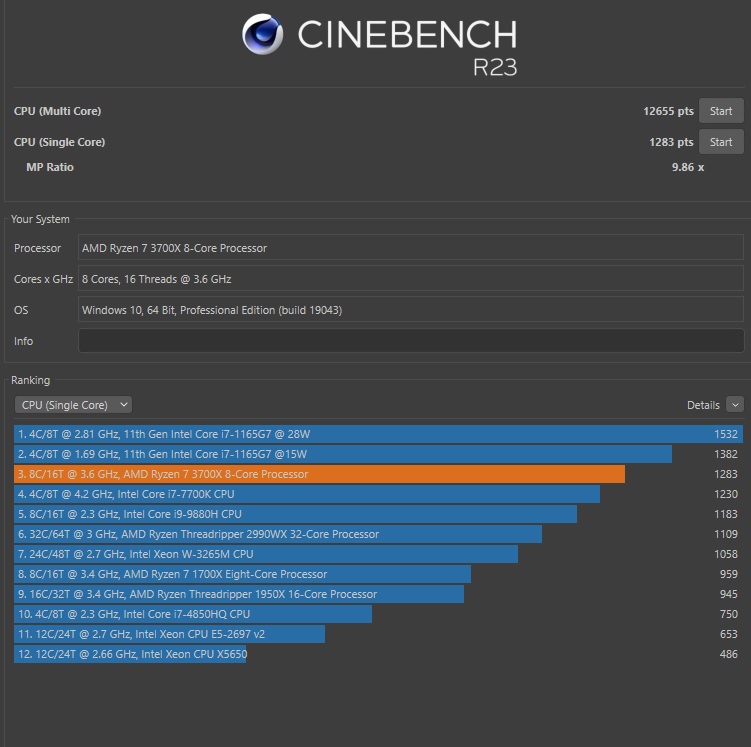The width and height of the screenshot is (751, 747).
Task: Select ranking row Threadripper 2990WX
Action: click(x=378, y=534)
